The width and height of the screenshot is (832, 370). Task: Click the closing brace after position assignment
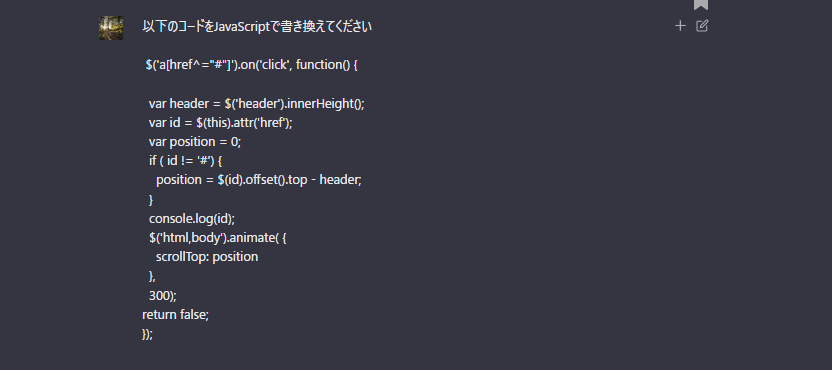point(151,199)
